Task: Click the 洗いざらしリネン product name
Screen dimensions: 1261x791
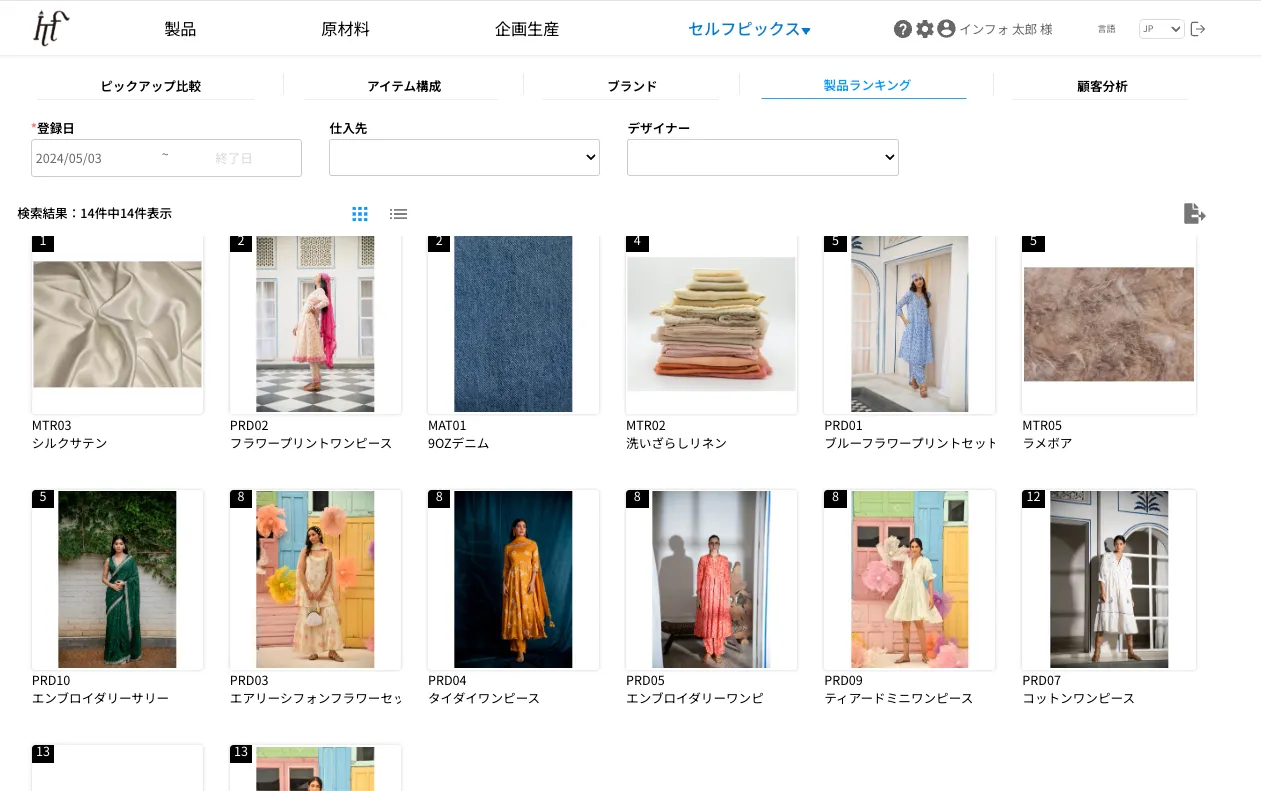Action: tap(676, 443)
